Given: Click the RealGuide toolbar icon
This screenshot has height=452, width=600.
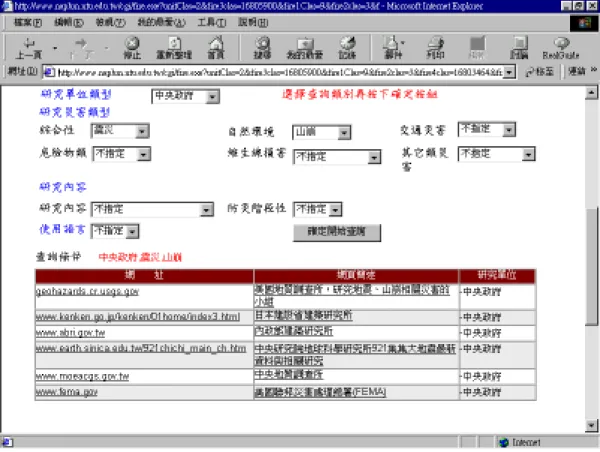Looking at the screenshot, I should click(561, 48).
